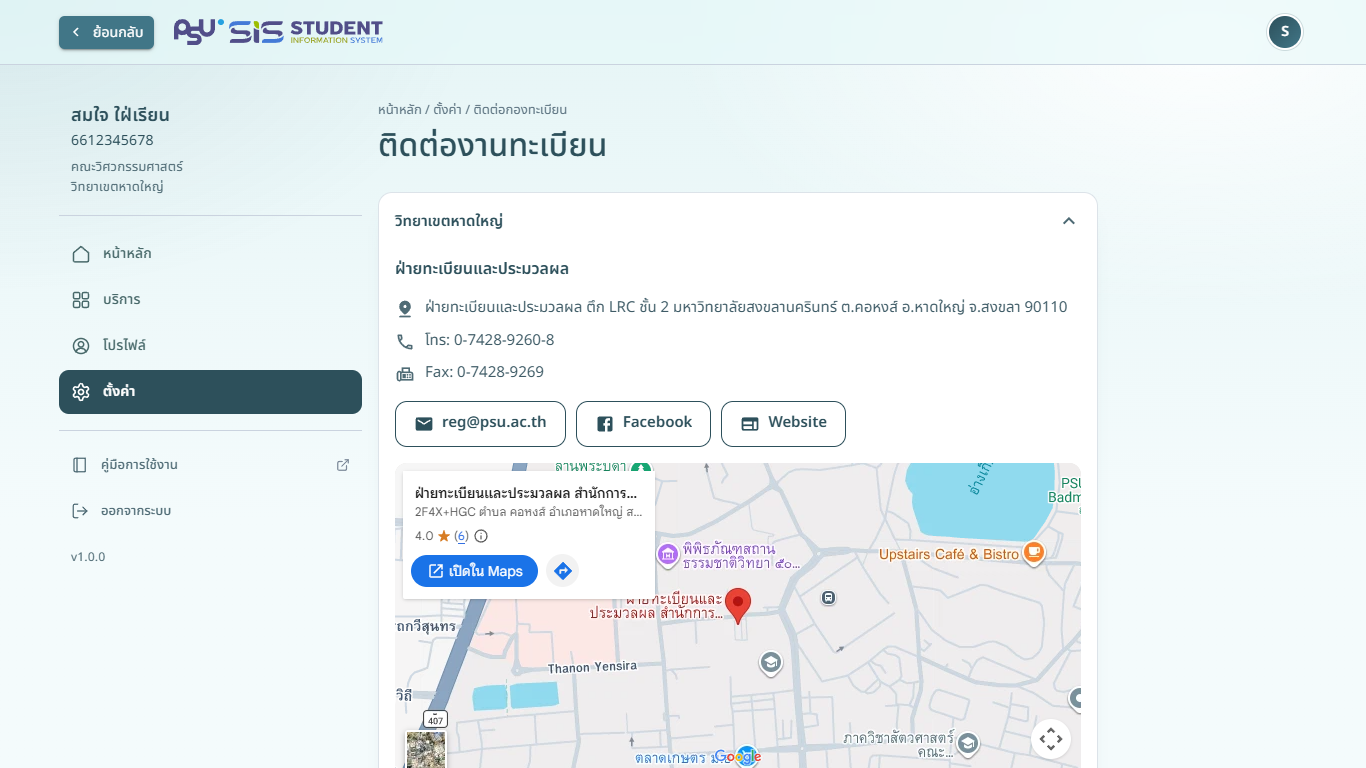1366x768 pixels.
Task: Select บริการ in the sidebar
Action: 210,300
